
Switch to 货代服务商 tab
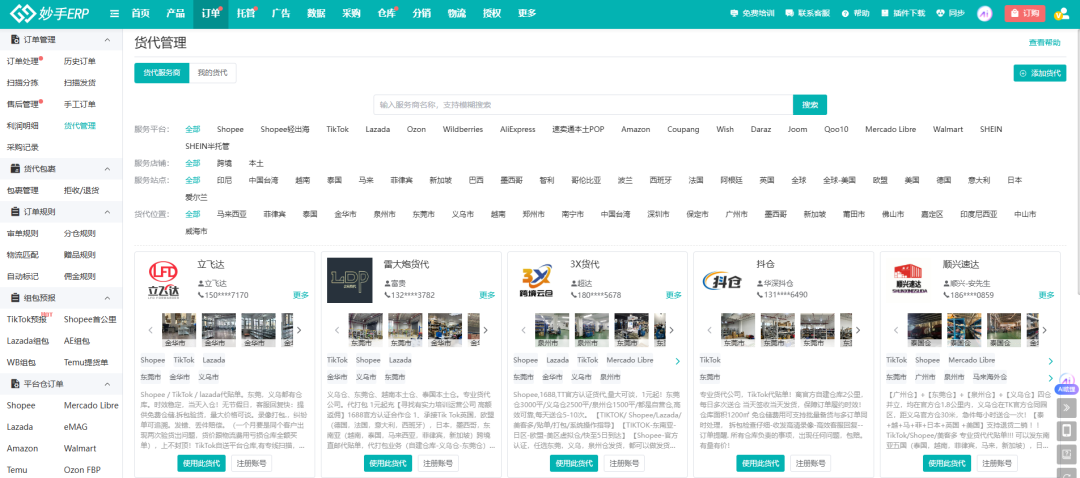[x=162, y=72]
